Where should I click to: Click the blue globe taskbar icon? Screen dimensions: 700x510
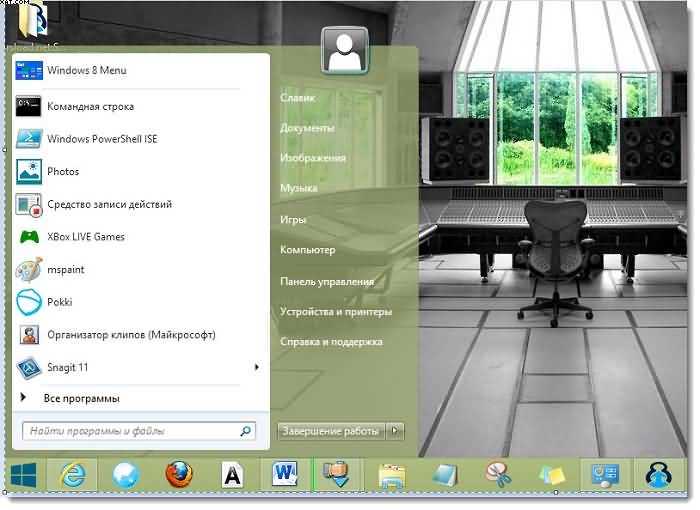coord(126,475)
